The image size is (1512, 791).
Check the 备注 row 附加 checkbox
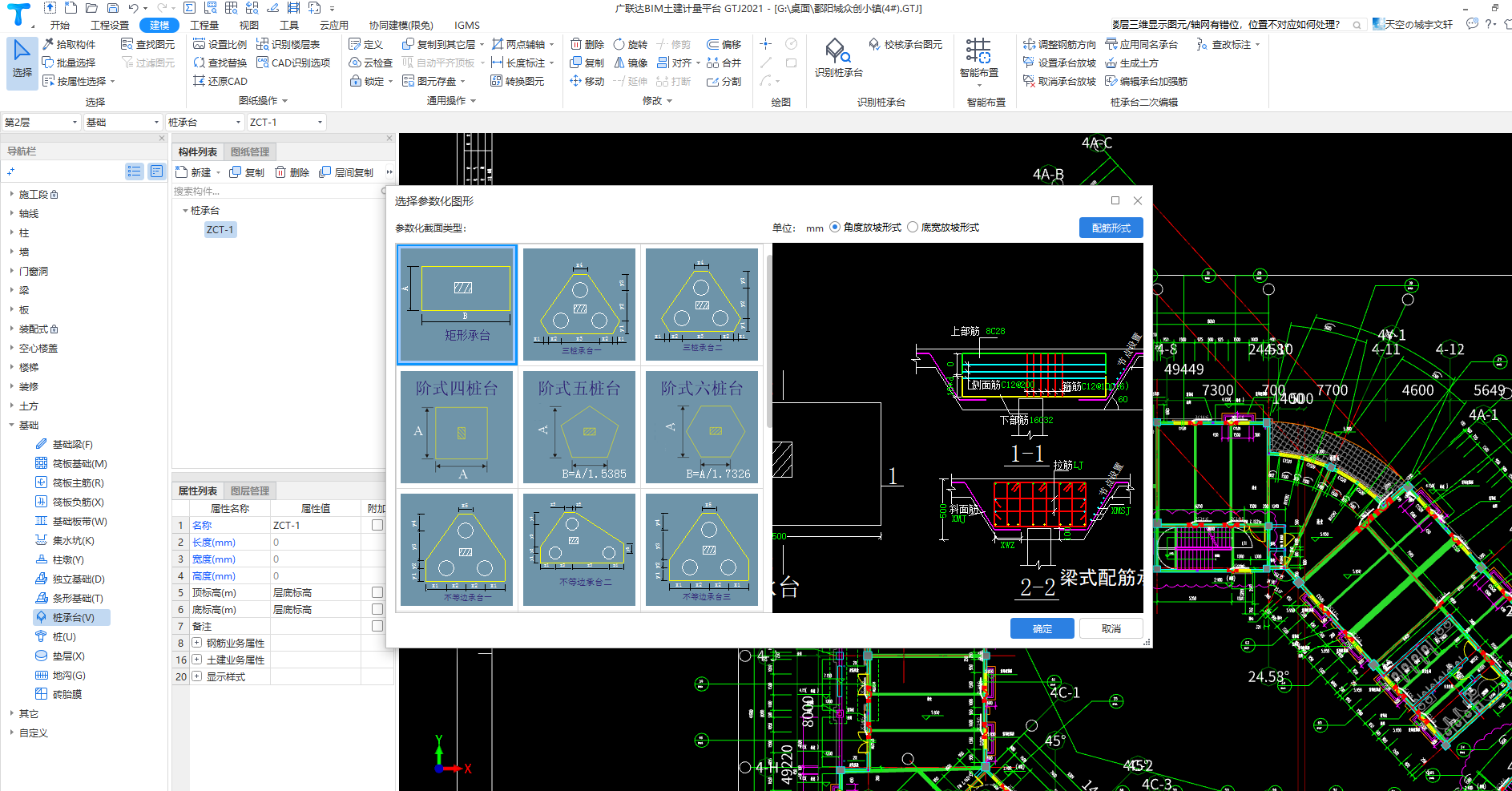click(x=377, y=626)
